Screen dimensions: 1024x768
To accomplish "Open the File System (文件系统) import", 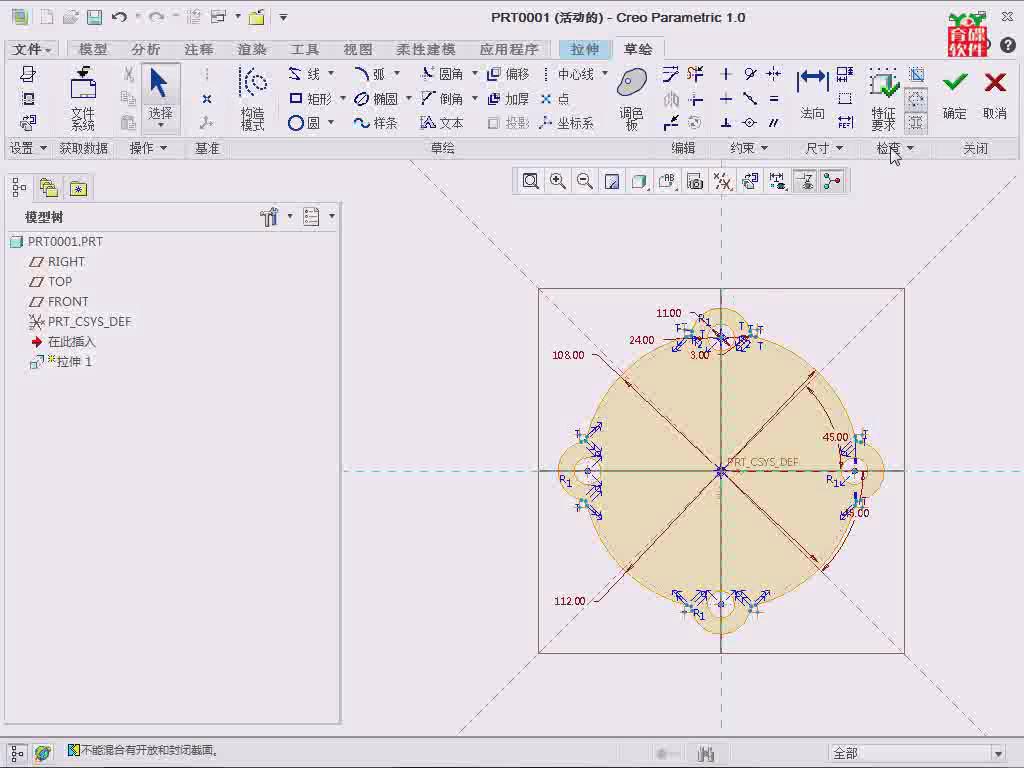I will pyautogui.click(x=83, y=98).
